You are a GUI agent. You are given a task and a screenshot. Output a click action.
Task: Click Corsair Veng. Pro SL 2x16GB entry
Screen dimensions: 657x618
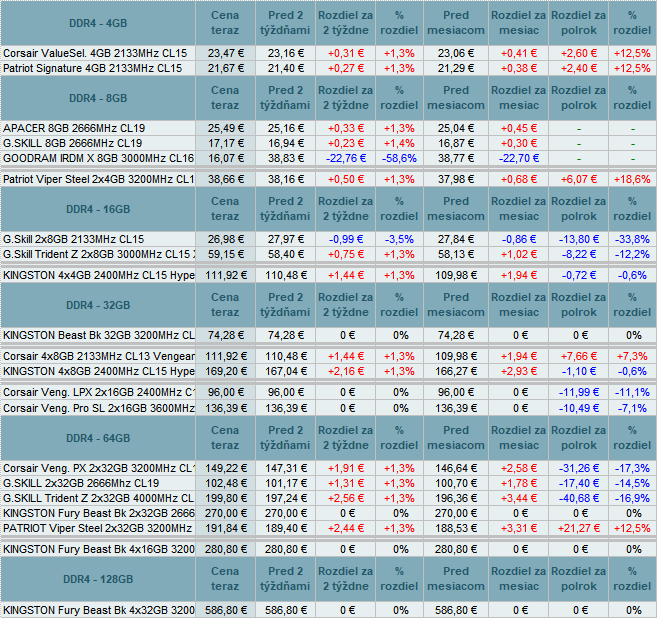tap(98, 408)
